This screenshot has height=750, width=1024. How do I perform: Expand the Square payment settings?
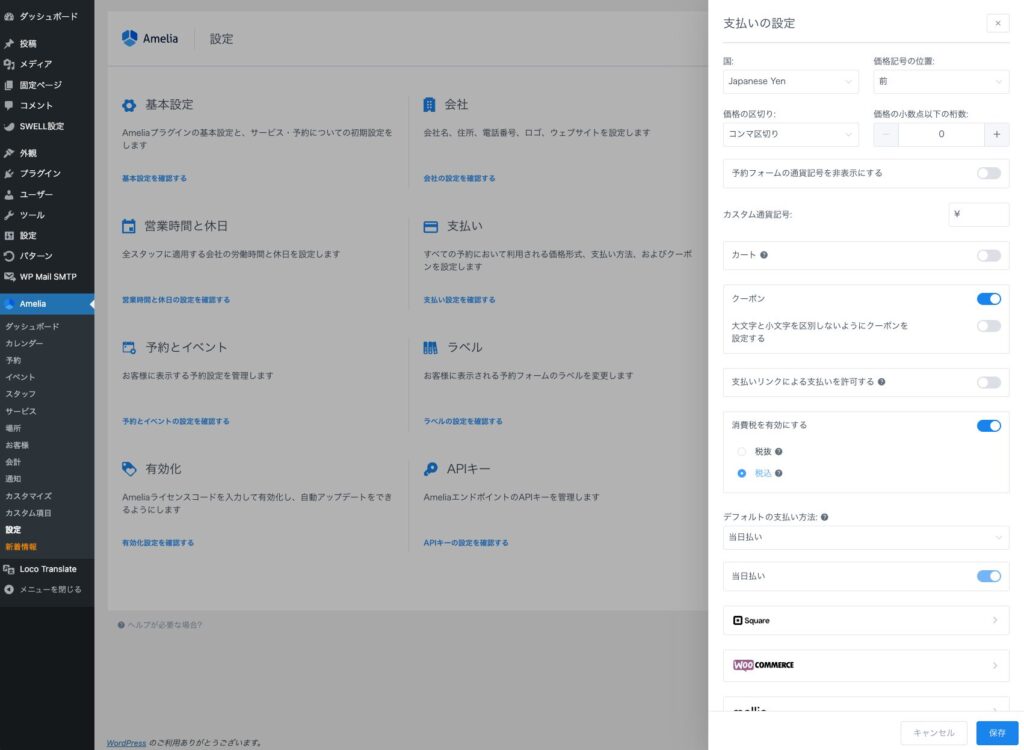click(x=865, y=620)
